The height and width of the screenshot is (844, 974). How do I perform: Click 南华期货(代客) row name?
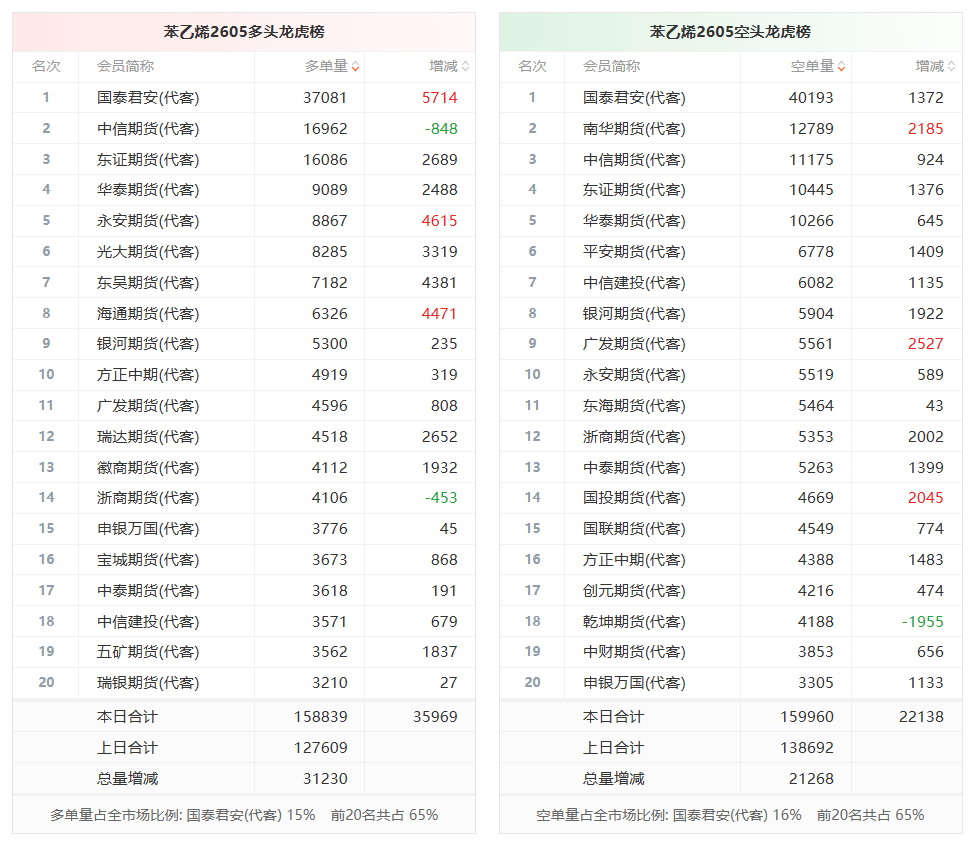tap(634, 129)
